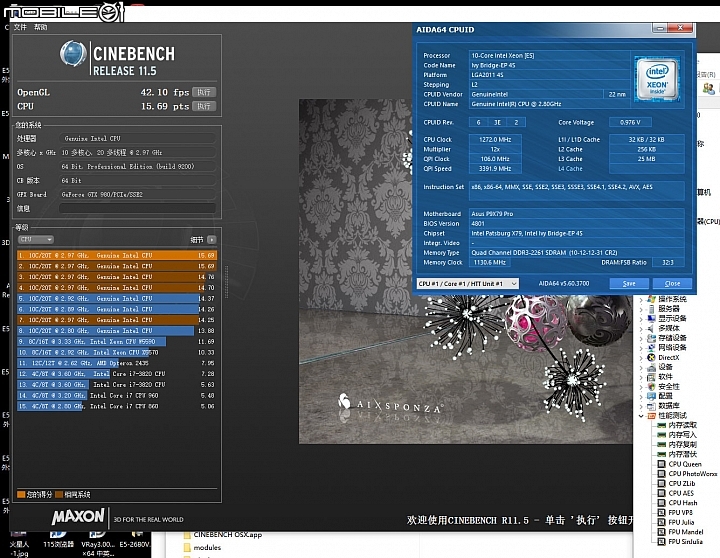Select the Core i7 CPU 960 ranking row
Screen dimensions: 720x558
click(x=117, y=395)
